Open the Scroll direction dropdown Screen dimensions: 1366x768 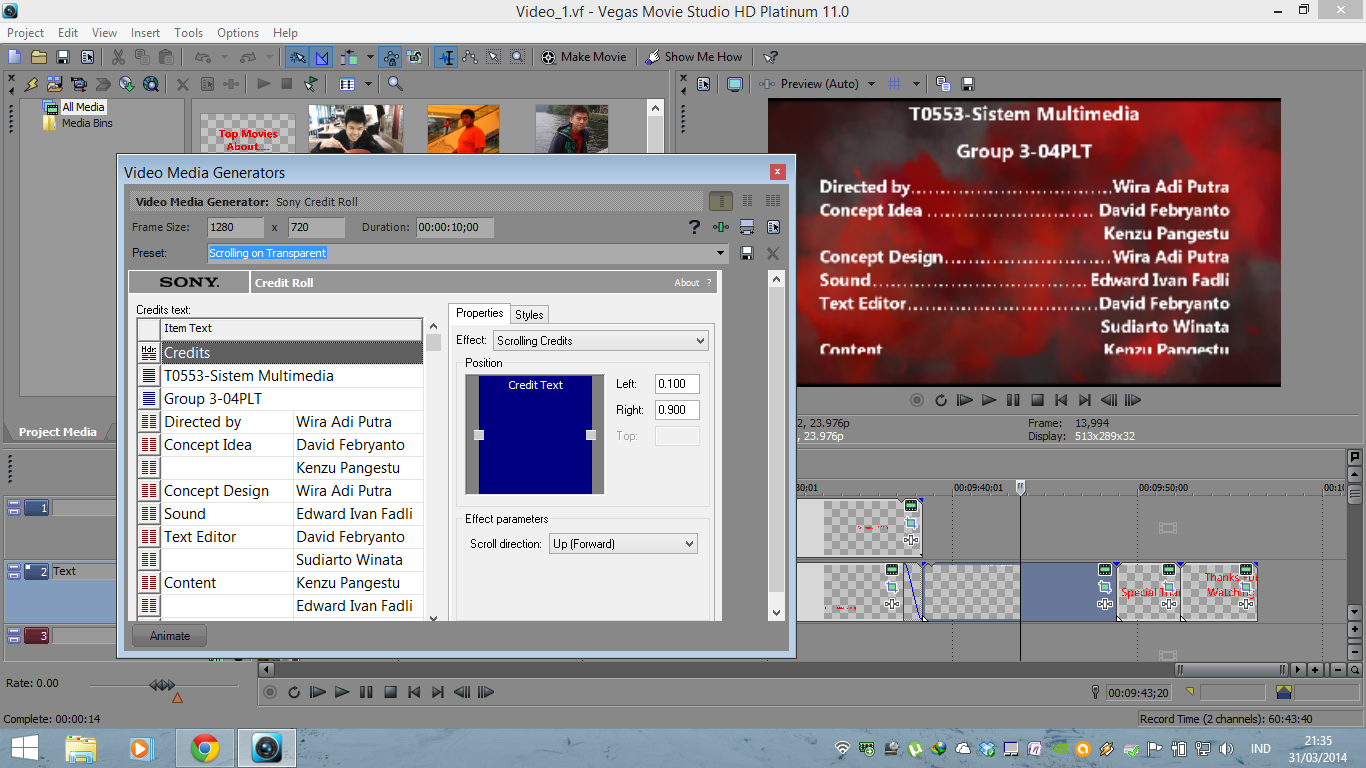coord(689,544)
